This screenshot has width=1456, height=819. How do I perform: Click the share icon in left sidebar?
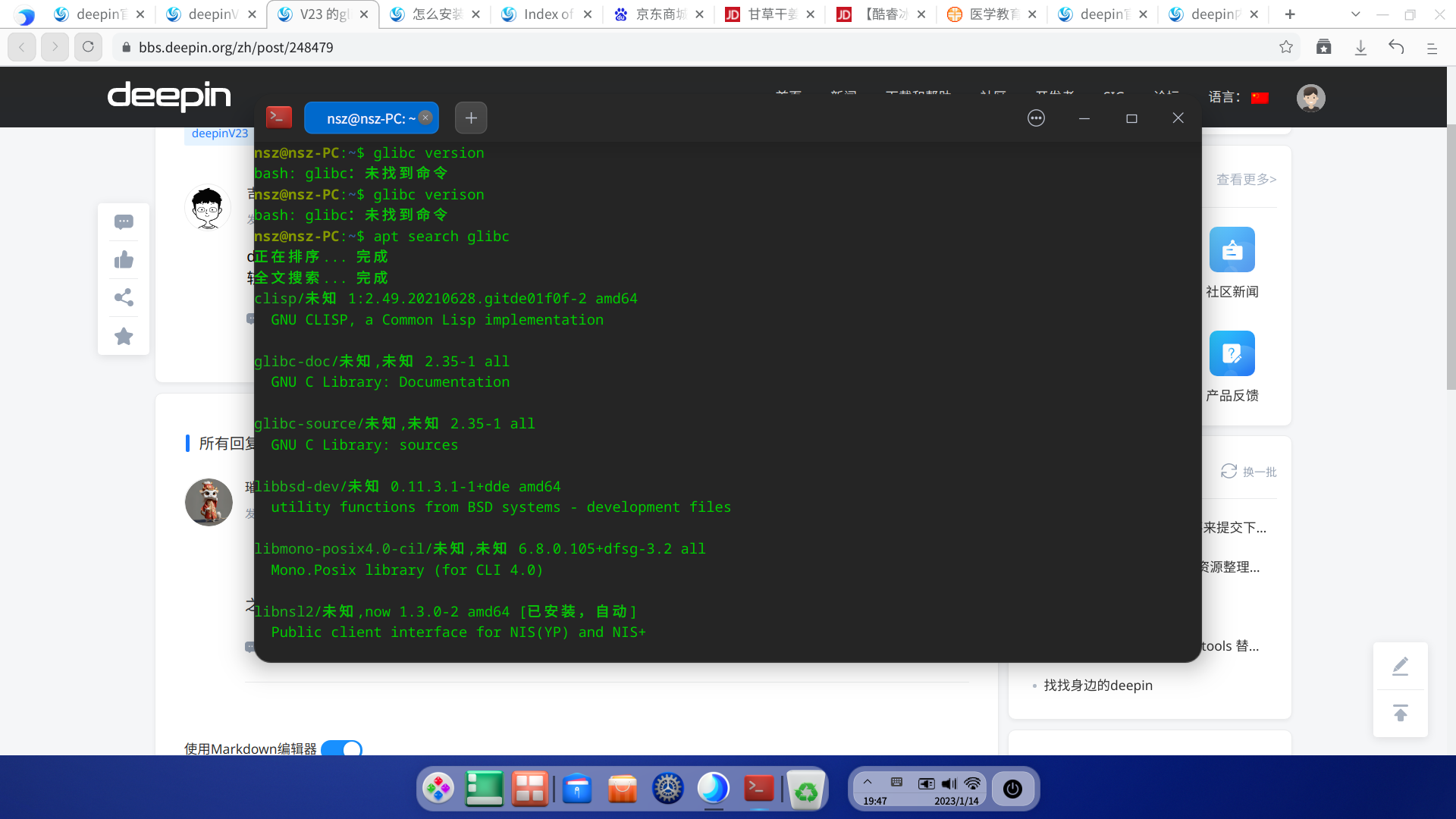(124, 297)
